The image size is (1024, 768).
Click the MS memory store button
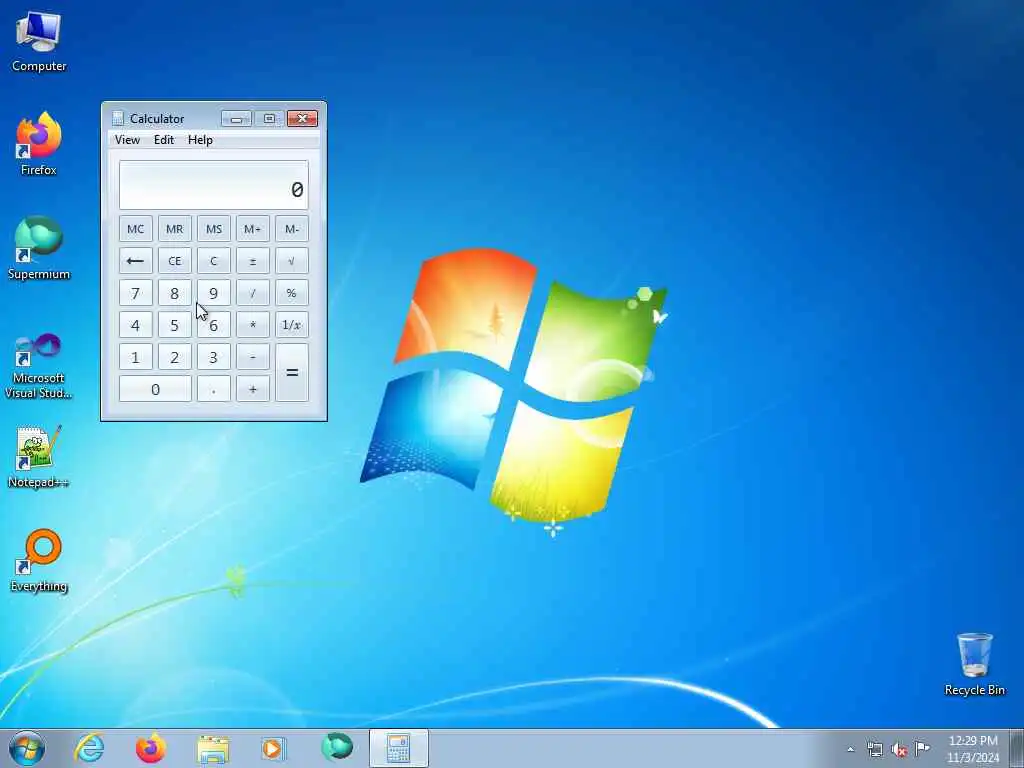coord(214,229)
